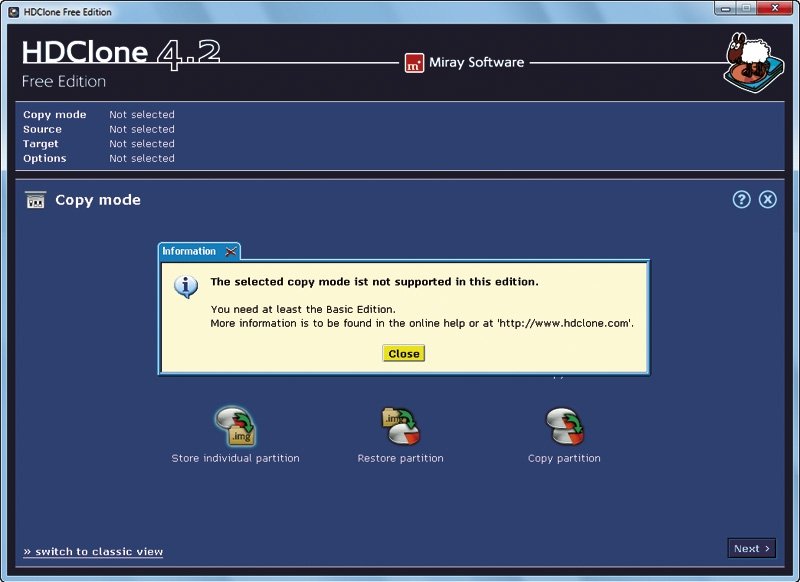The image size is (800, 582).
Task: Click the Store individual partition icon
Action: click(x=235, y=425)
